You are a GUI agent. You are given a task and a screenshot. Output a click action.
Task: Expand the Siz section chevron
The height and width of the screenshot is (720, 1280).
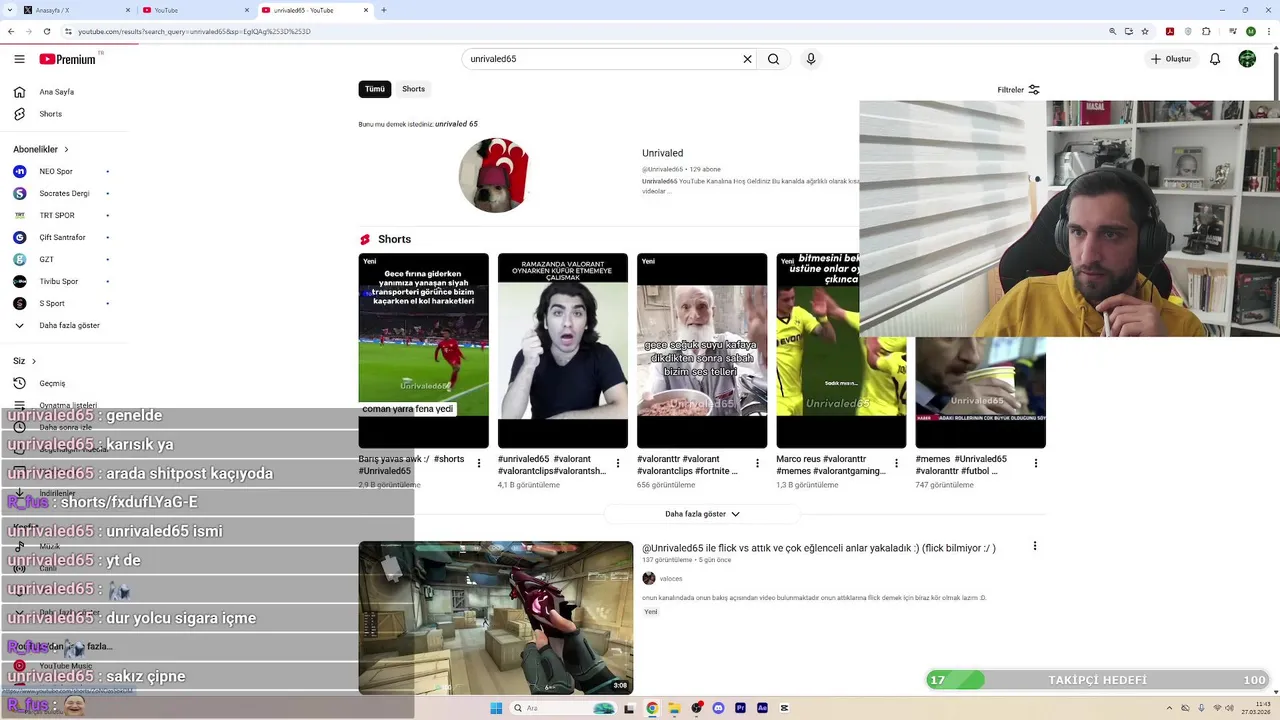pos(33,361)
